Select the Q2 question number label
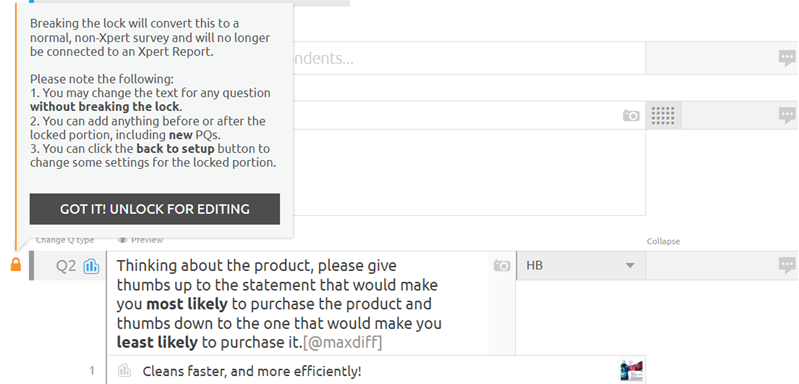 (x=66, y=266)
